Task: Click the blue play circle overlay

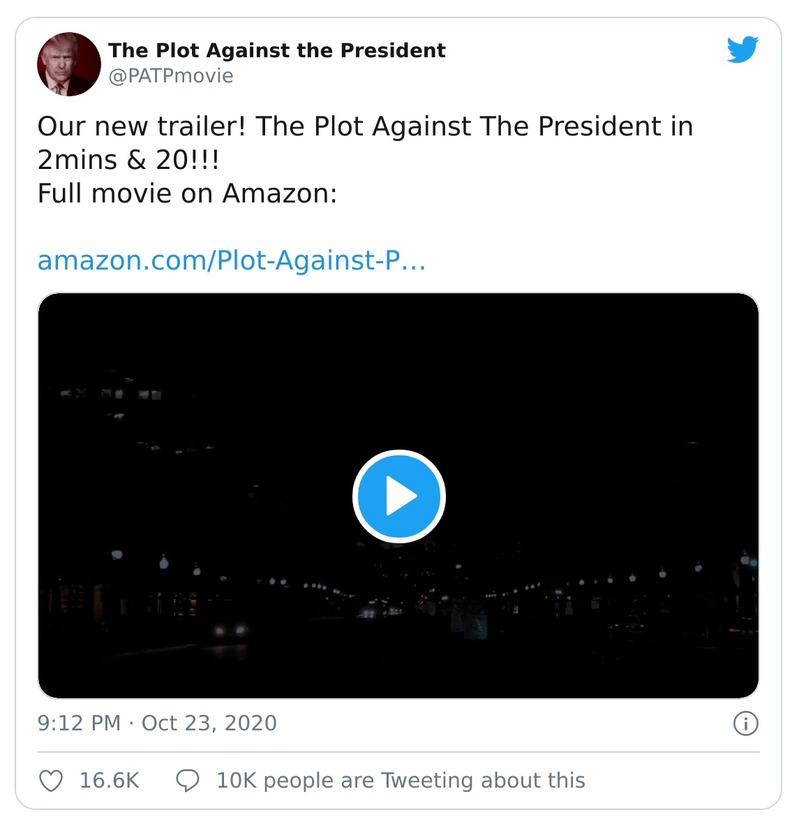Action: pos(399,493)
